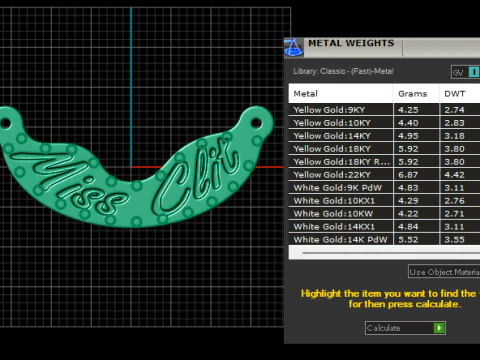Select the White Gold:10KW row
This screenshot has width=480, height=360.
pos(384,214)
